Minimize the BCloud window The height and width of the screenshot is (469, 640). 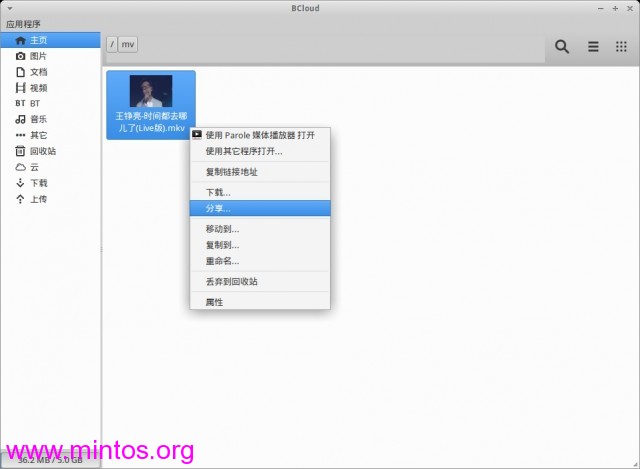coord(600,8)
